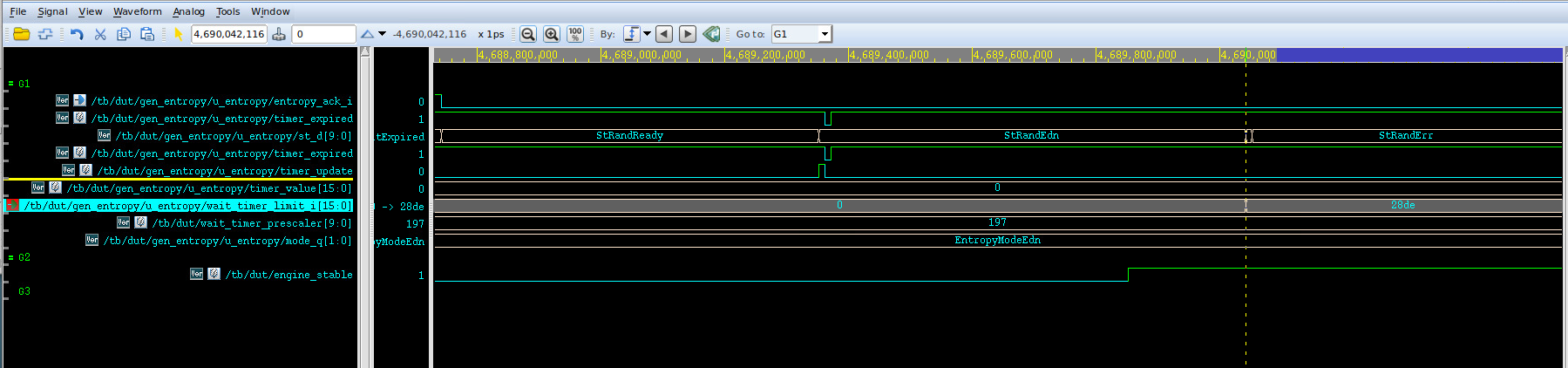Select the yellow cursor pointer tool
This screenshot has height=368, width=1568.
point(179,34)
